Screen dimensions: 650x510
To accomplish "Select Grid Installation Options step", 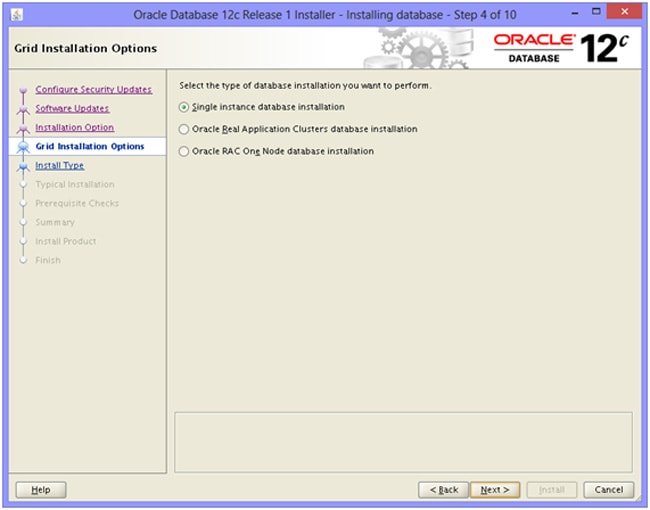I will coord(90,146).
